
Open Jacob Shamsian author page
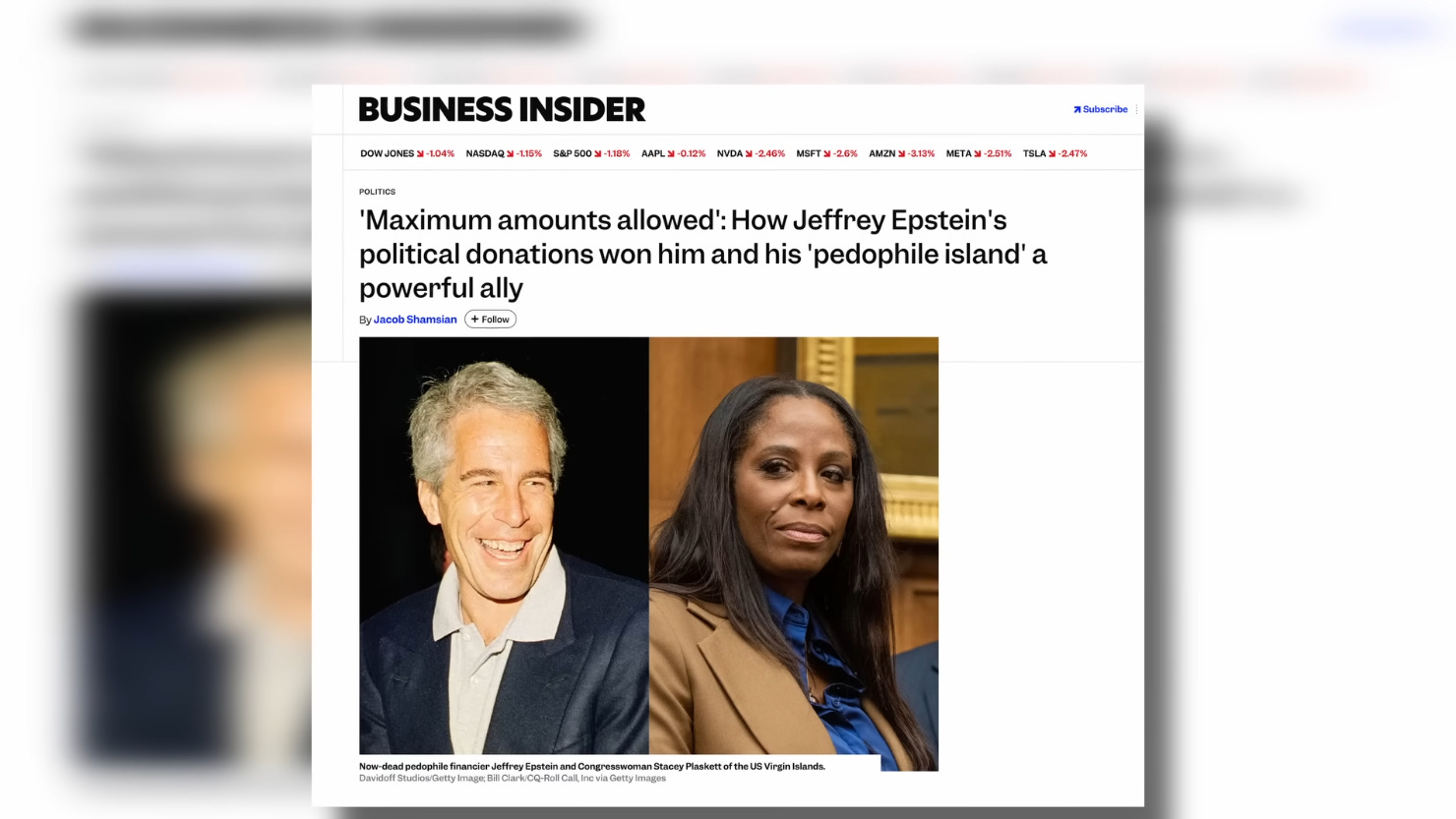[415, 320]
